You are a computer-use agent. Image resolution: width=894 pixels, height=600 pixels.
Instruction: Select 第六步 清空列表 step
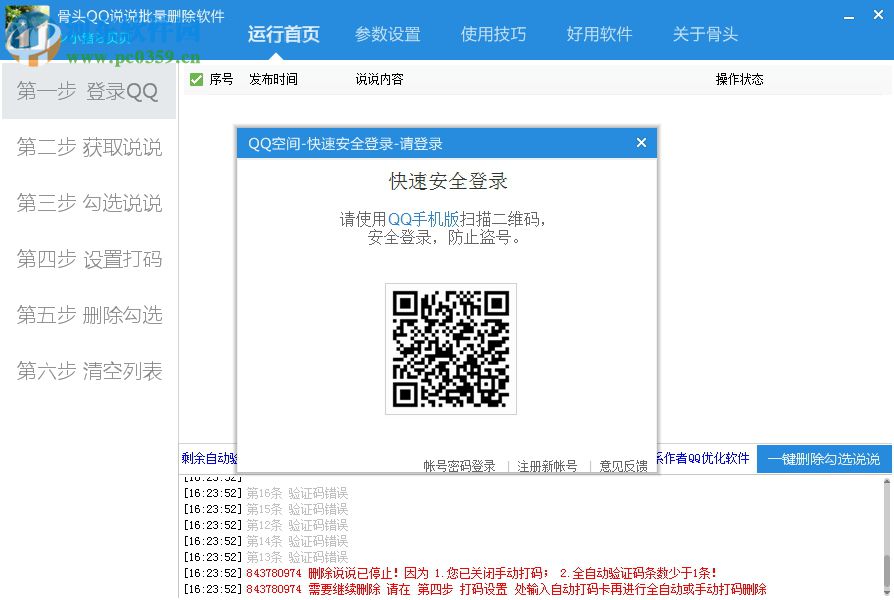point(88,371)
